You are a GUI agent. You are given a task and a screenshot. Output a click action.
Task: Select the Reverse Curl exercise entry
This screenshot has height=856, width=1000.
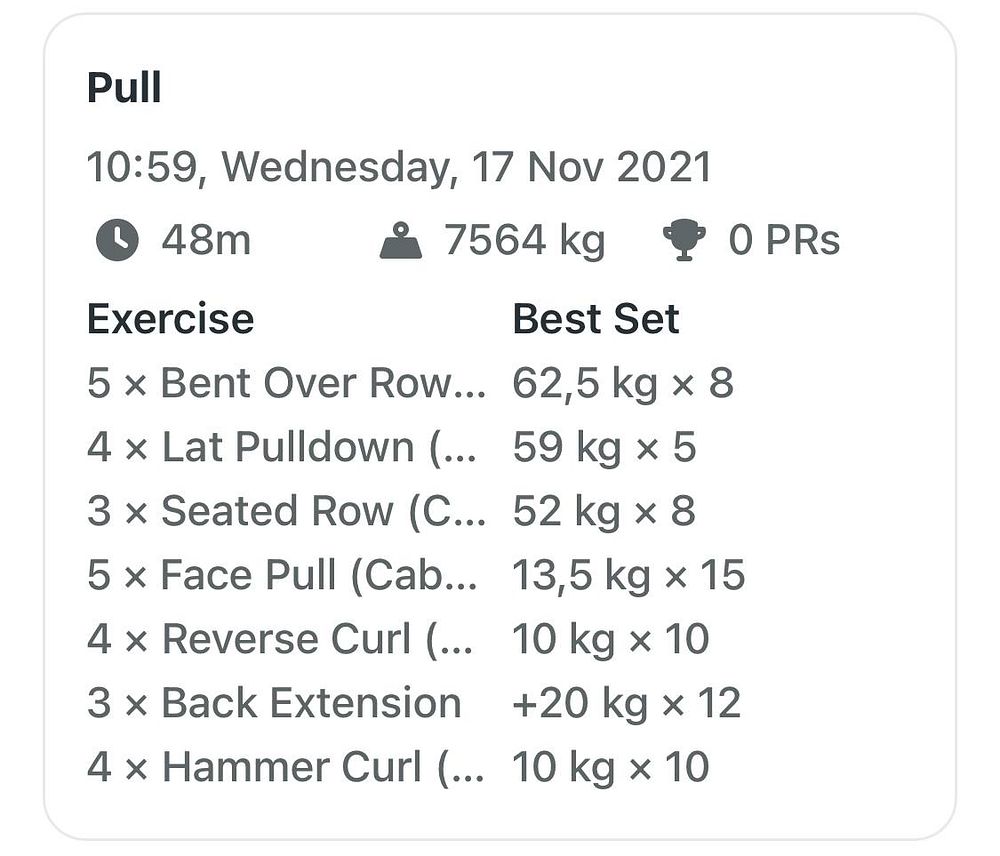281,638
